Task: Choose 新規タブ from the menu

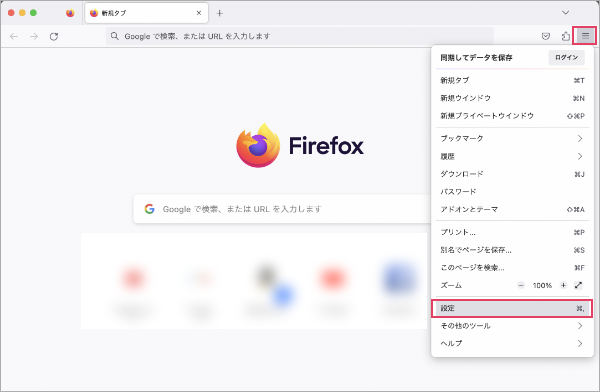Action: tap(512, 80)
